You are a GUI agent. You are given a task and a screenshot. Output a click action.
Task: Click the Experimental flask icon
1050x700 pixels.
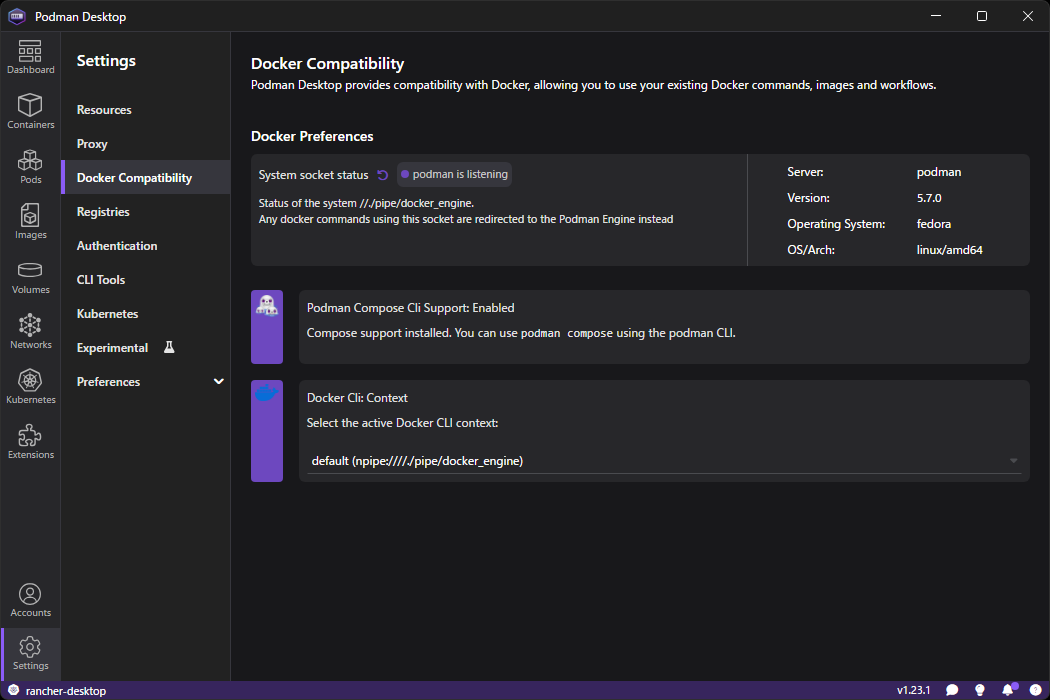pos(169,347)
